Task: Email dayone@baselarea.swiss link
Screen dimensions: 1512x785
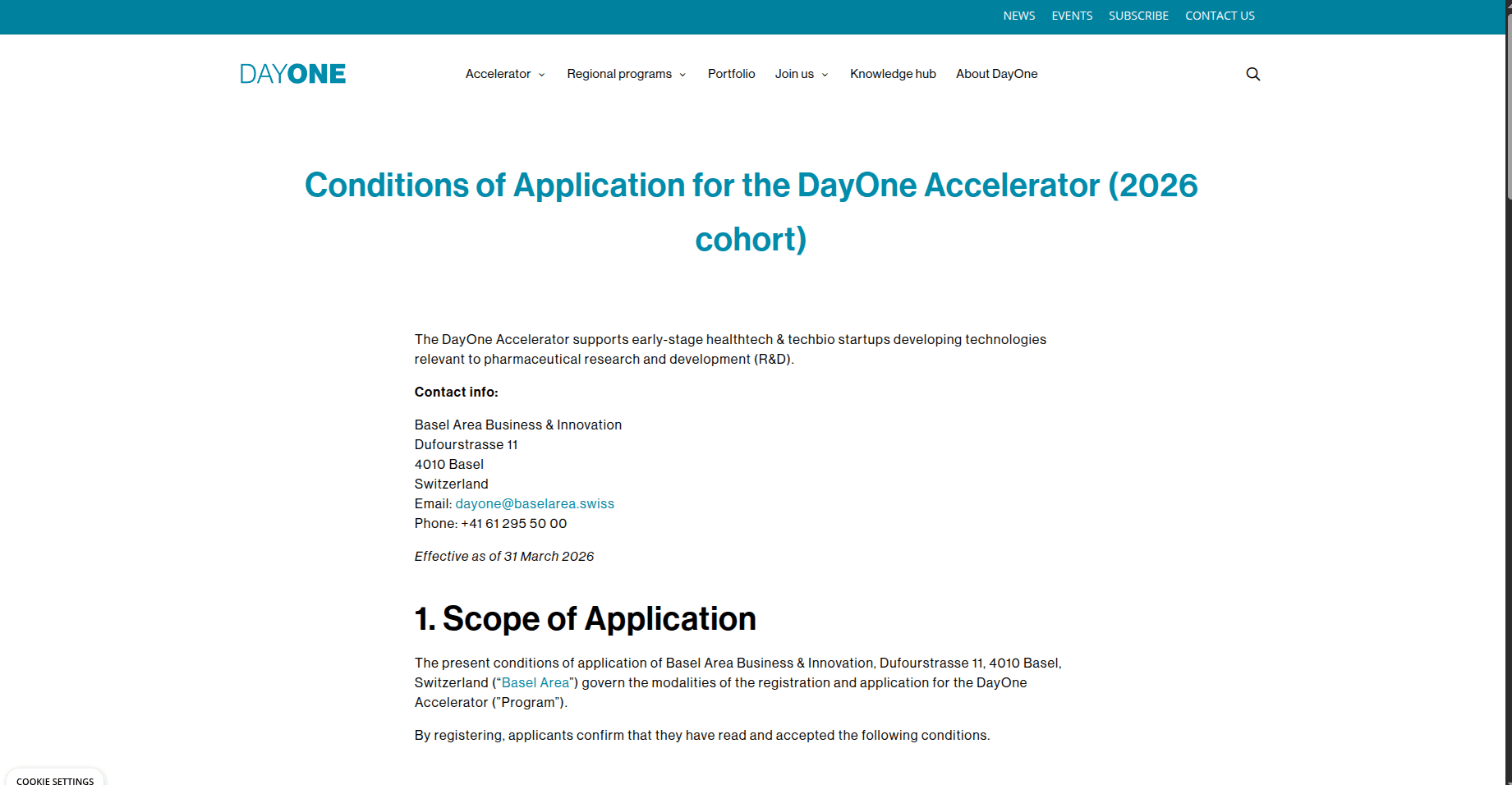Action: tap(535, 503)
